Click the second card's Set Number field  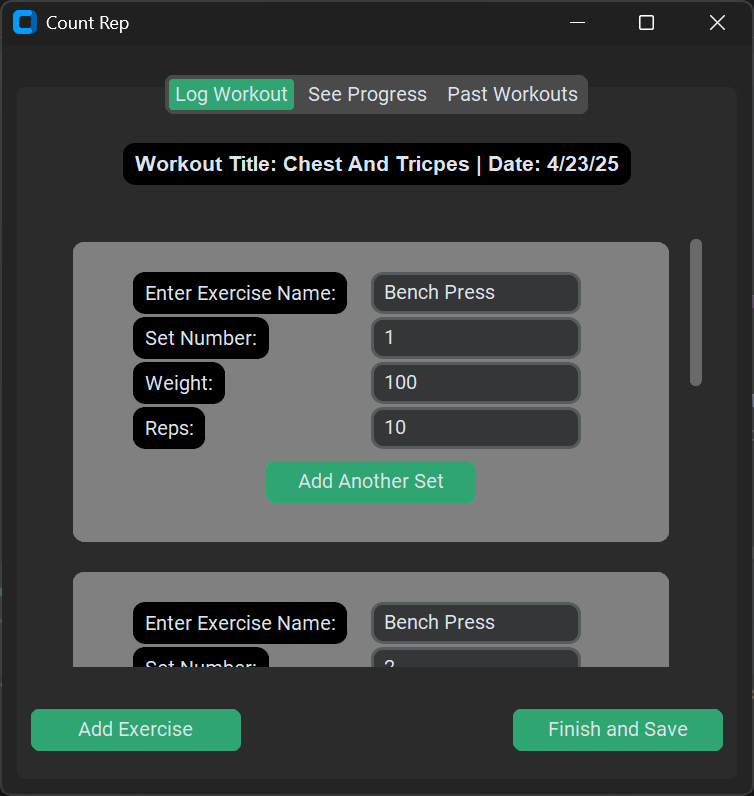coord(475,659)
